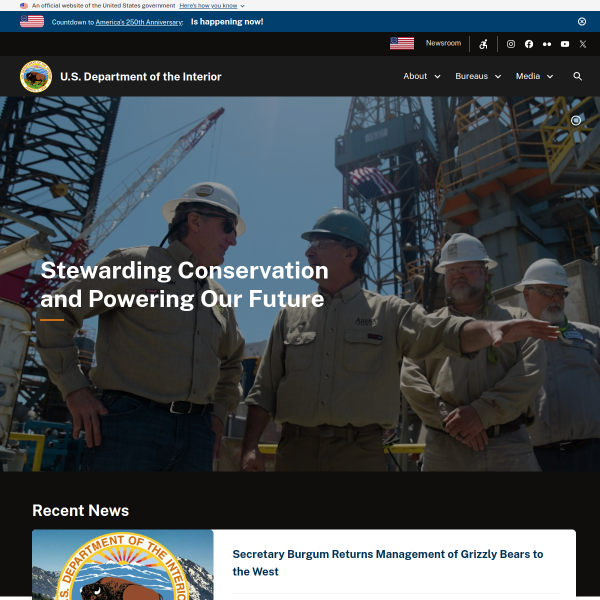
Task: Follow the America's 250th Anniversary link
Action: [139, 22]
